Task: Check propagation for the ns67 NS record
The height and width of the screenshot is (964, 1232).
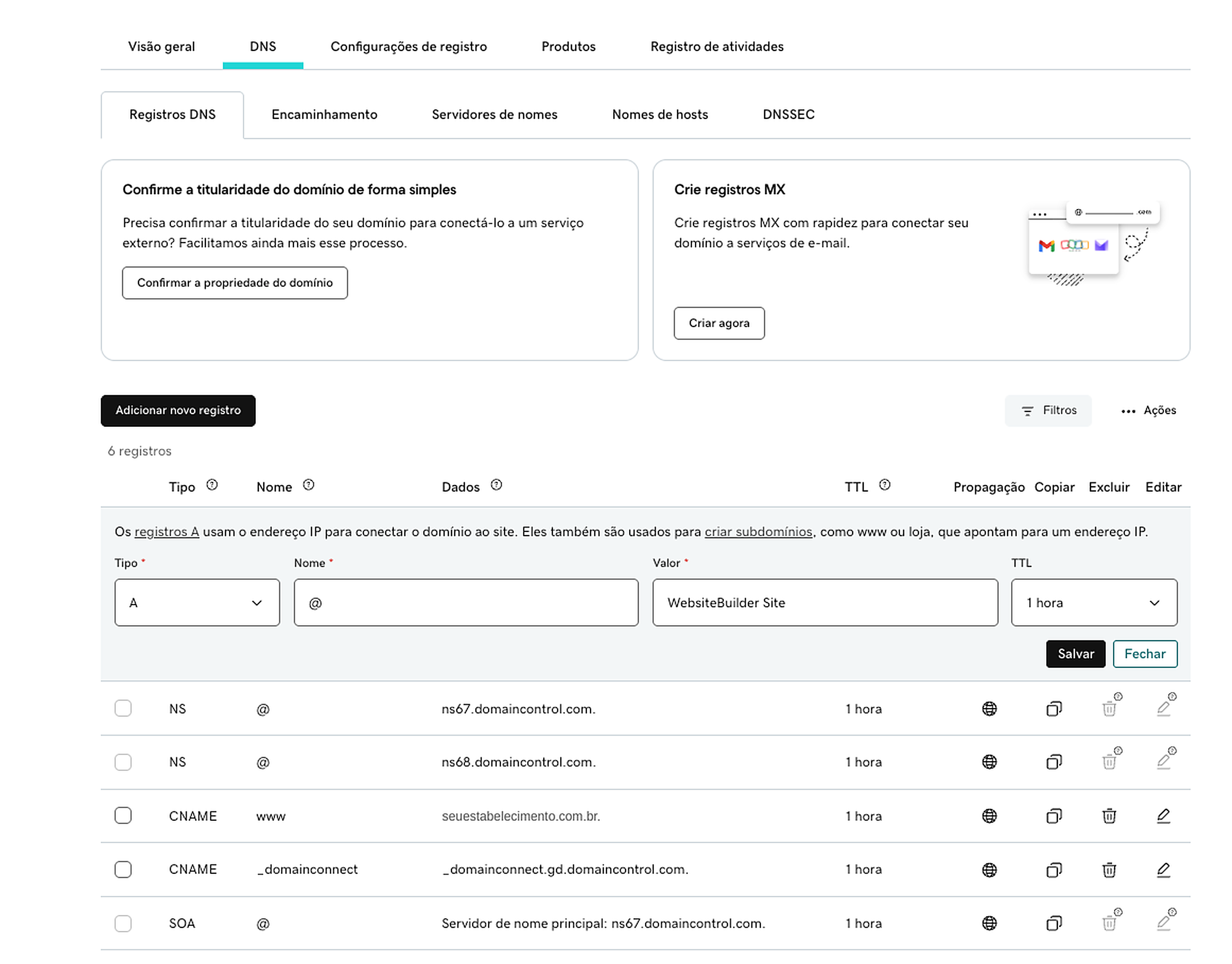Action: tap(989, 708)
